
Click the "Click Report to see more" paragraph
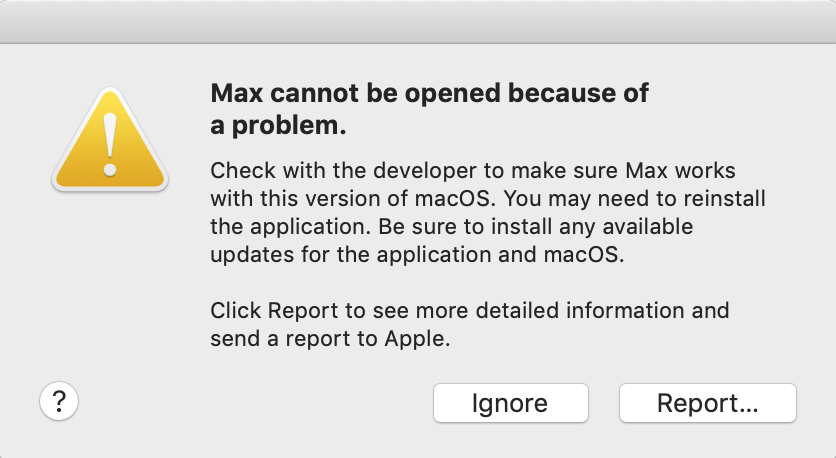click(470, 324)
